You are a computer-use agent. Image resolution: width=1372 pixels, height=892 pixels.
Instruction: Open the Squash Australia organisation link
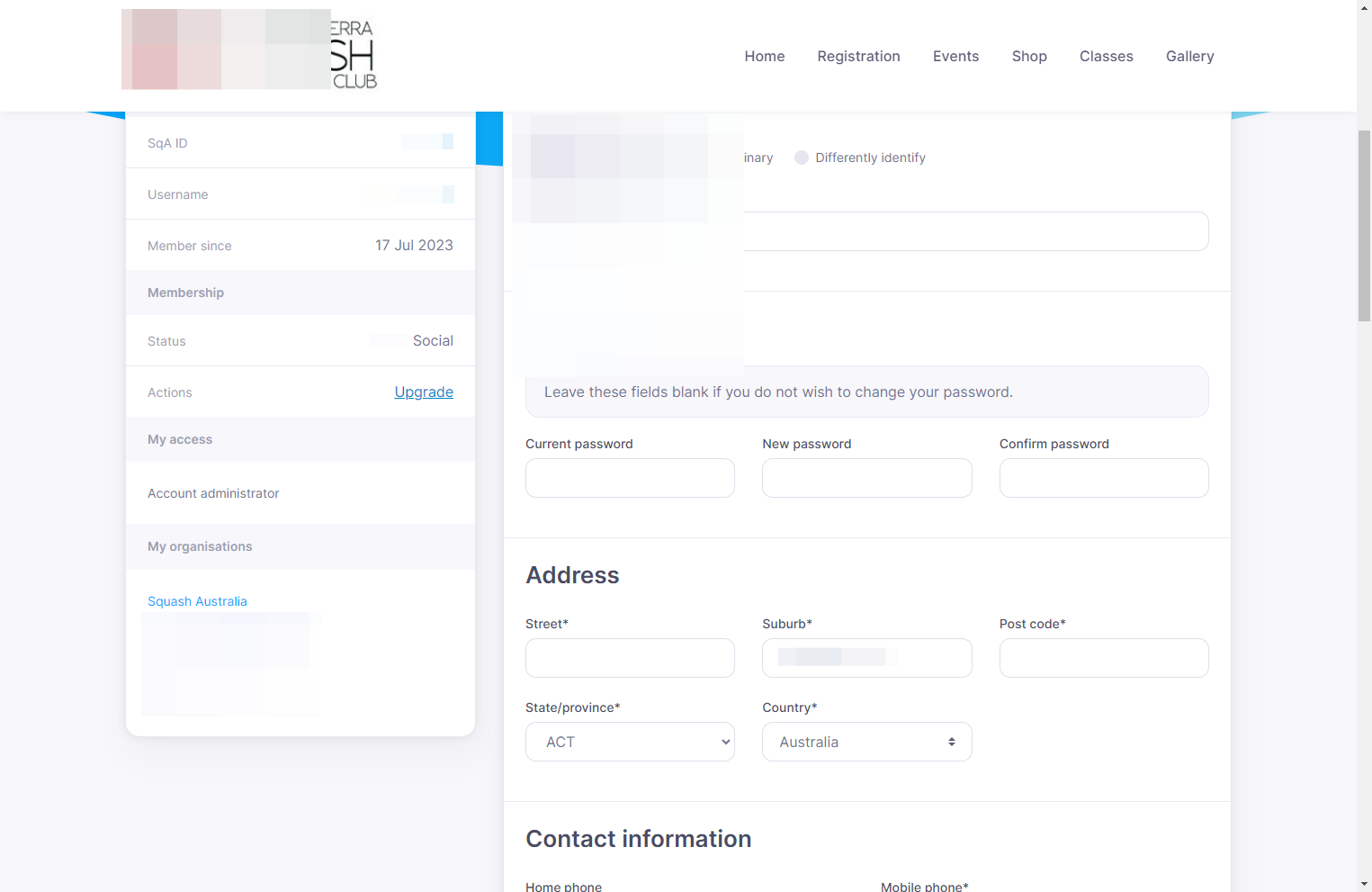pyautogui.click(x=197, y=601)
